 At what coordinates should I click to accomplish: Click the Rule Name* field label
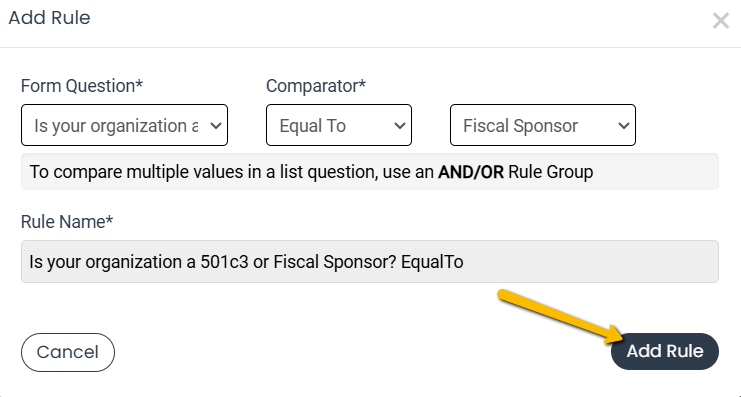click(67, 222)
